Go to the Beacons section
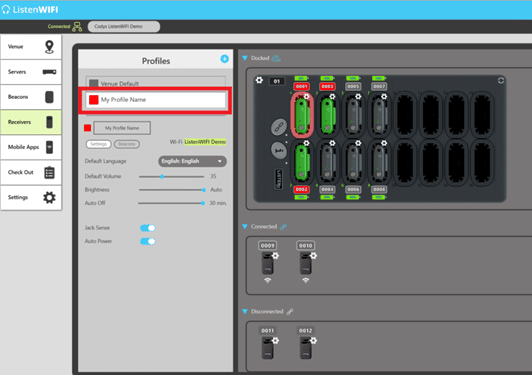This screenshot has height=375, width=532. pos(31,97)
